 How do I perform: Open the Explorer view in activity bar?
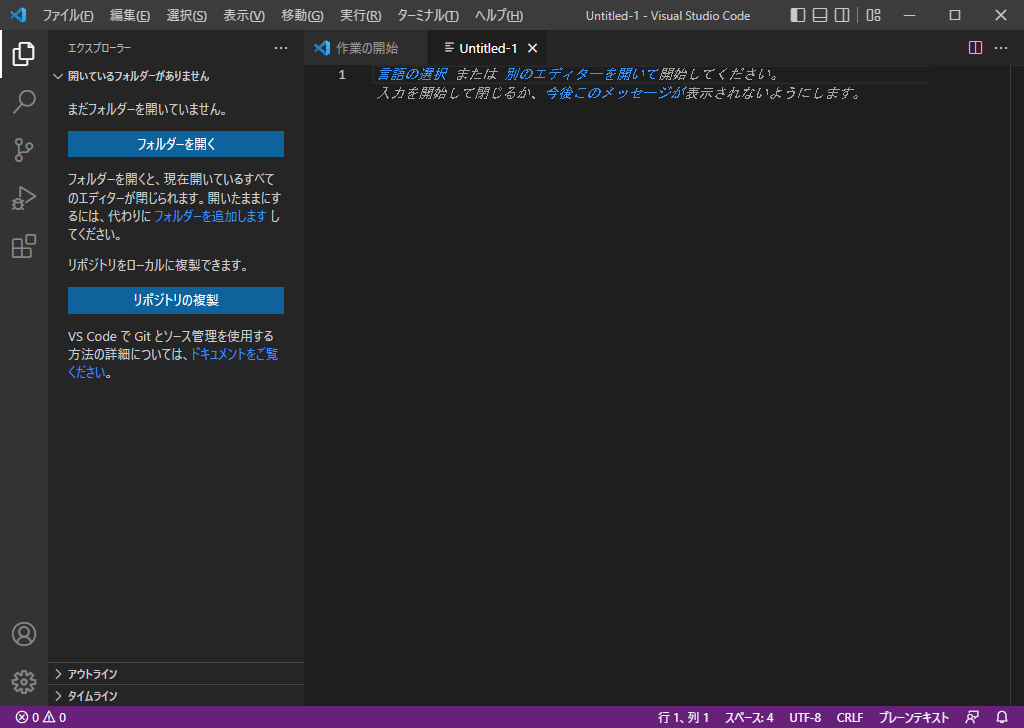(24, 54)
